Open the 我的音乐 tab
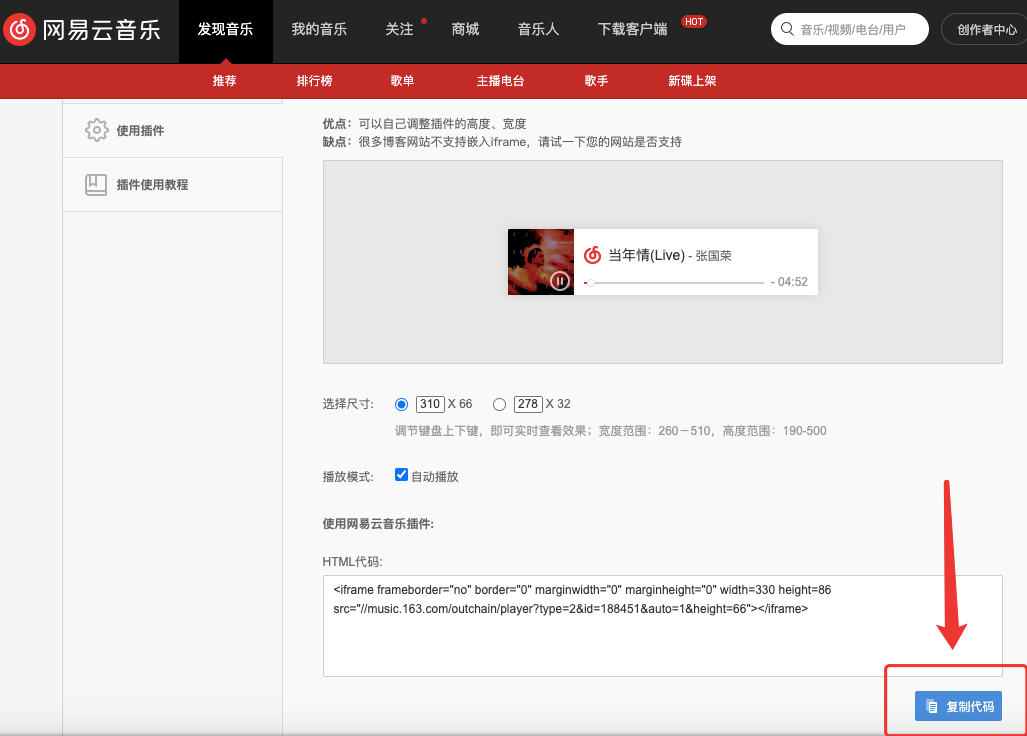 (319, 29)
